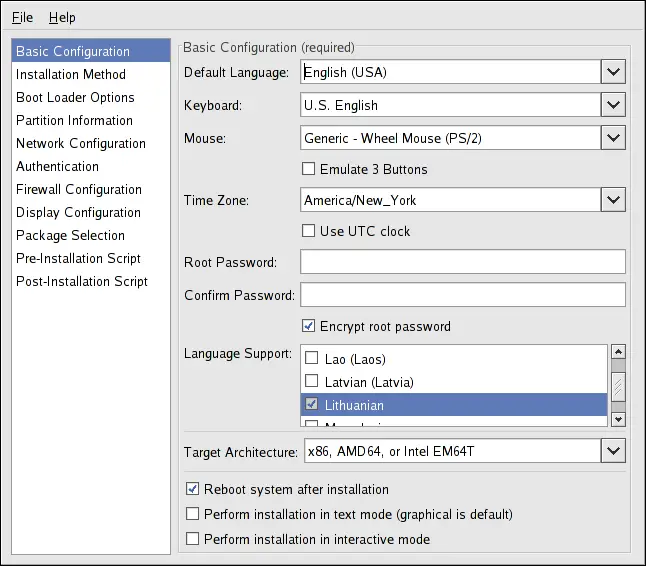Expand the Keyboard dropdown arrow

(613, 105)
